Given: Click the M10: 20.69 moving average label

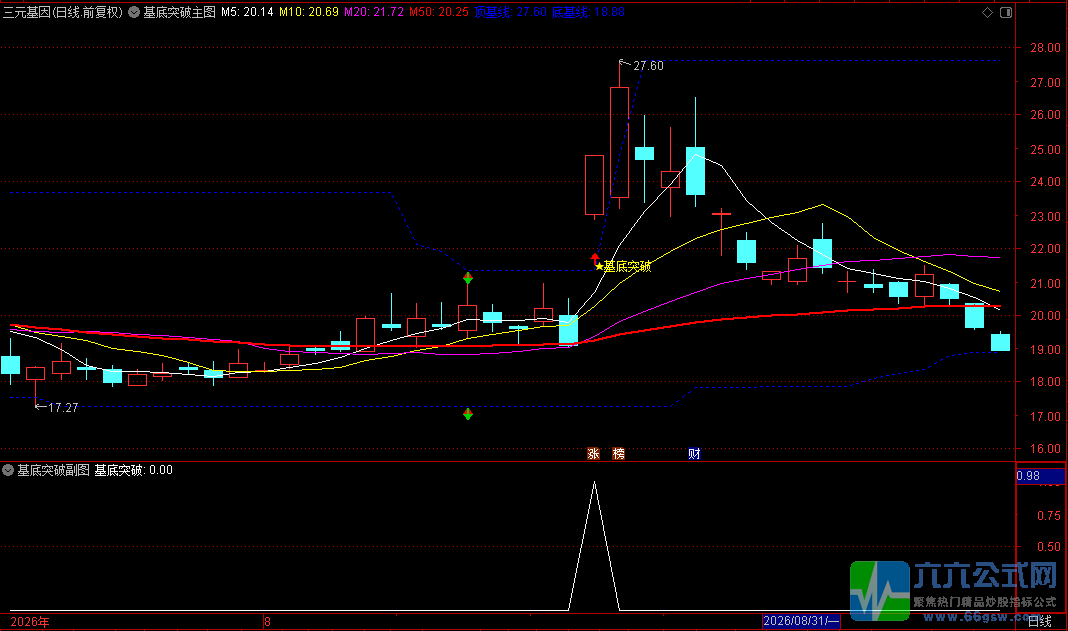Looking at the screenshot, I should 309,12.
